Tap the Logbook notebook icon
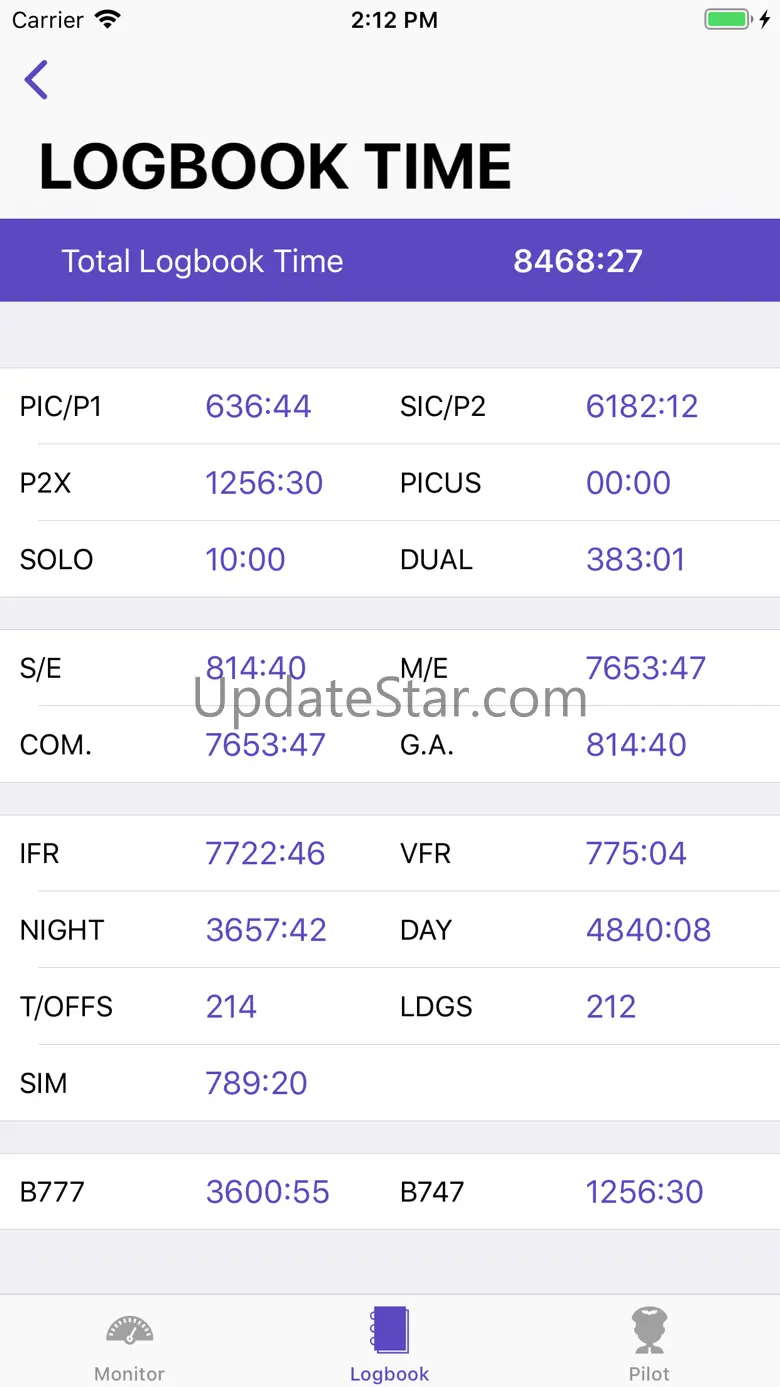Screen dimensions: 780x1387 pyautogui.click(x=389, y=1330)
